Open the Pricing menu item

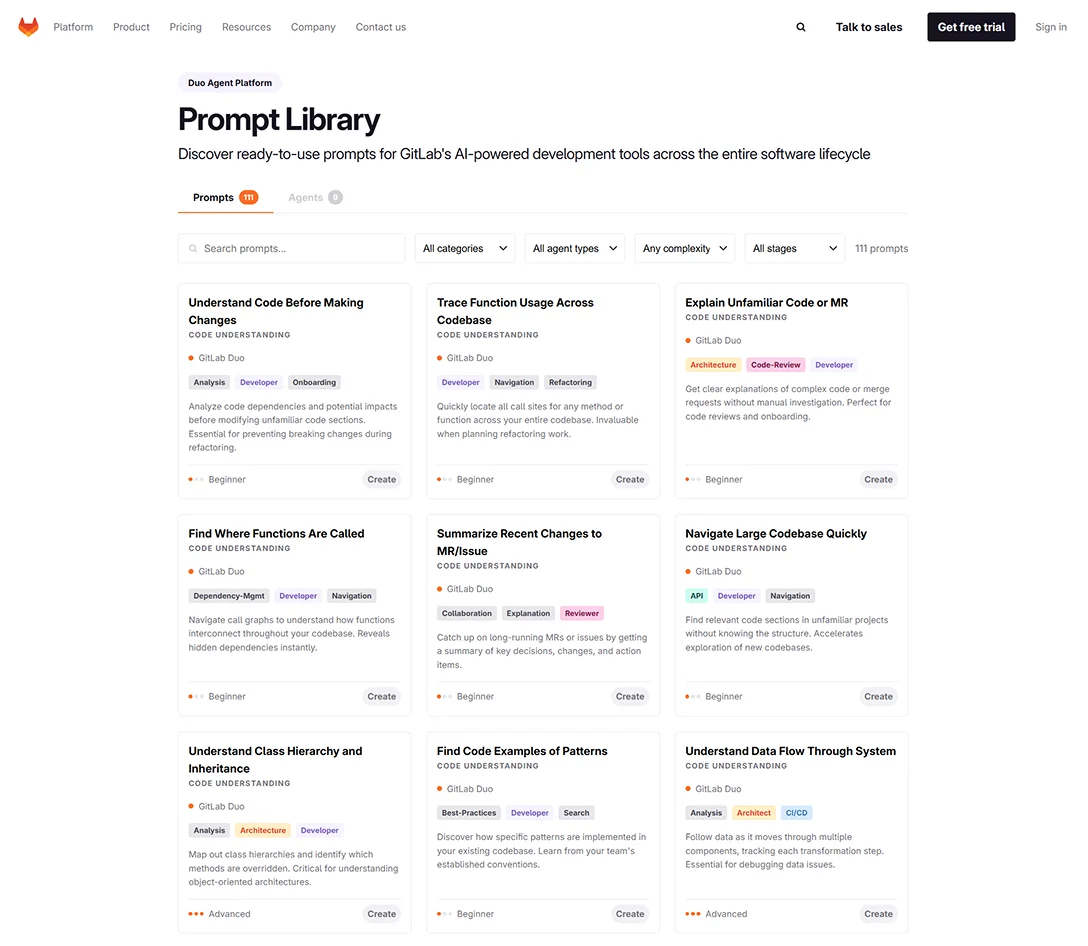click(x=185, y=27)
